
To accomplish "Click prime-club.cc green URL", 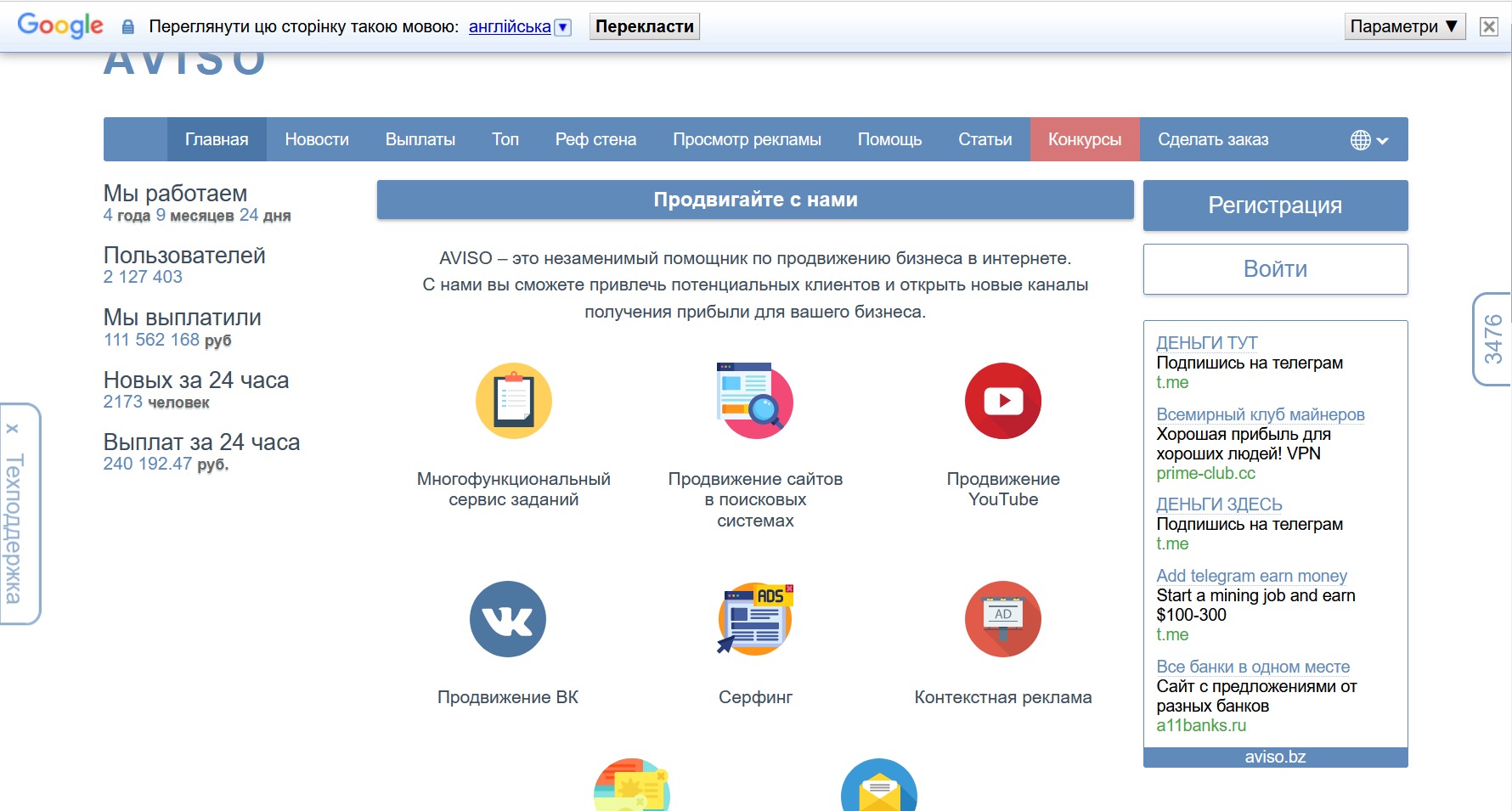I will [x=1205, y=473].
